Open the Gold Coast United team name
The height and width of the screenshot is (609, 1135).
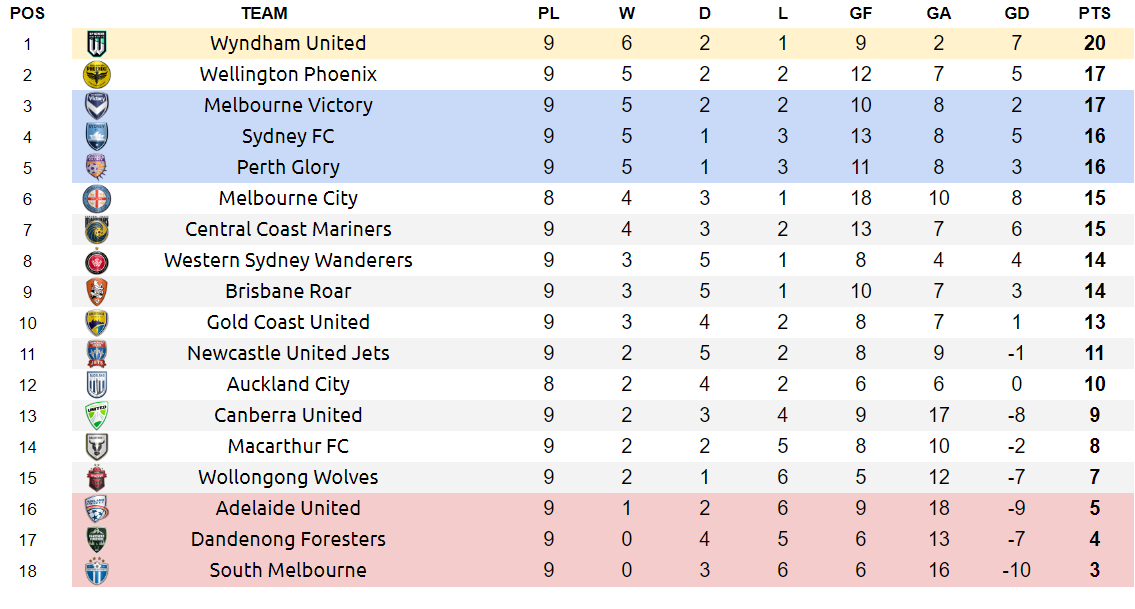(288, 322)
